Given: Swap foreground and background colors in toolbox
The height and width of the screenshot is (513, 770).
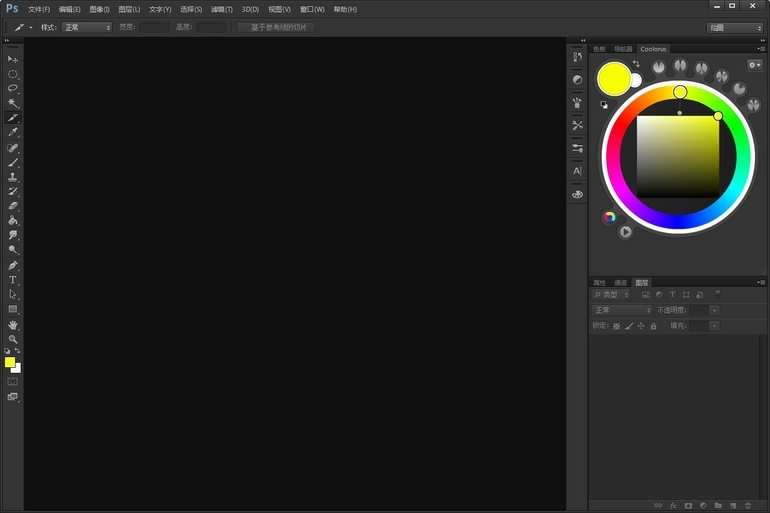Looking at the screenshot, I should 18,351.
